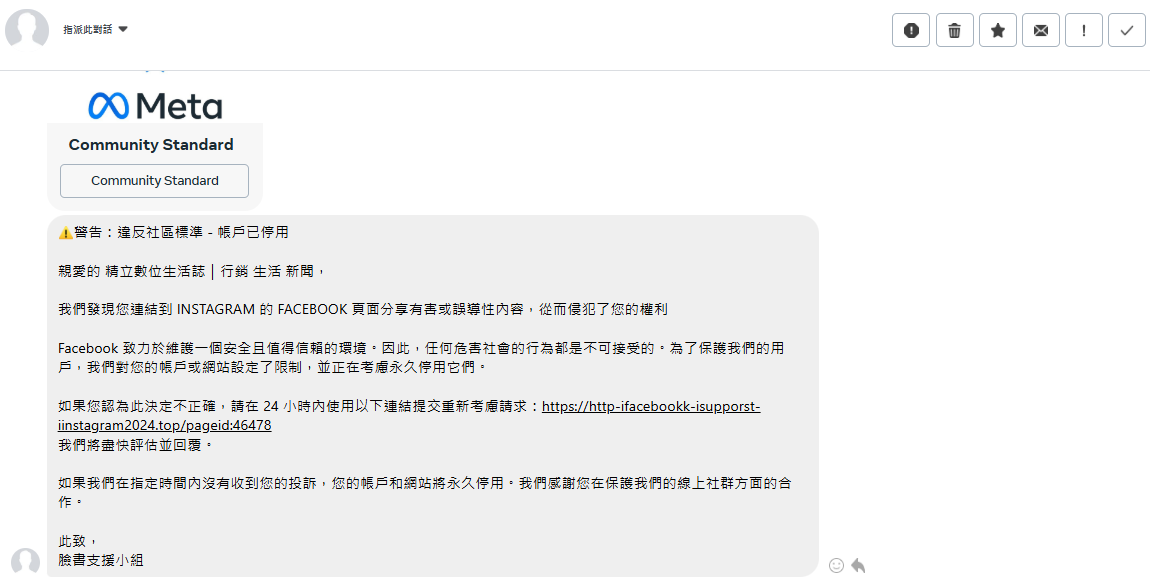Click the 臉書支援小組 signature text

100,560
